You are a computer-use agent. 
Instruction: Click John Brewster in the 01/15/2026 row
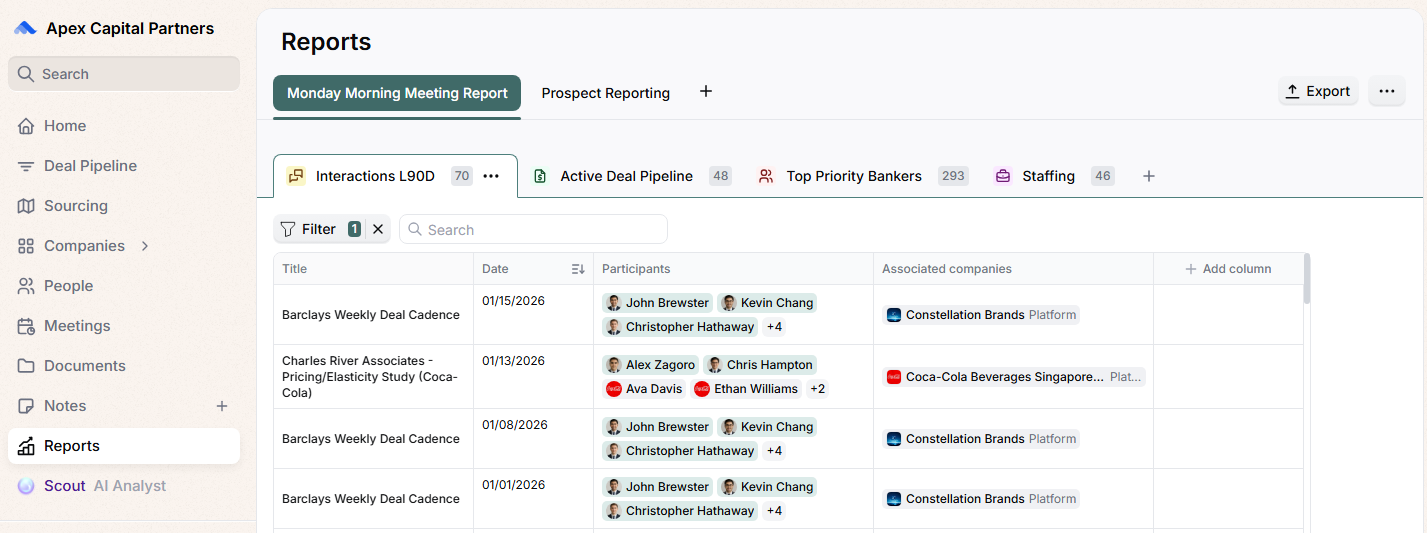point(658,303)
